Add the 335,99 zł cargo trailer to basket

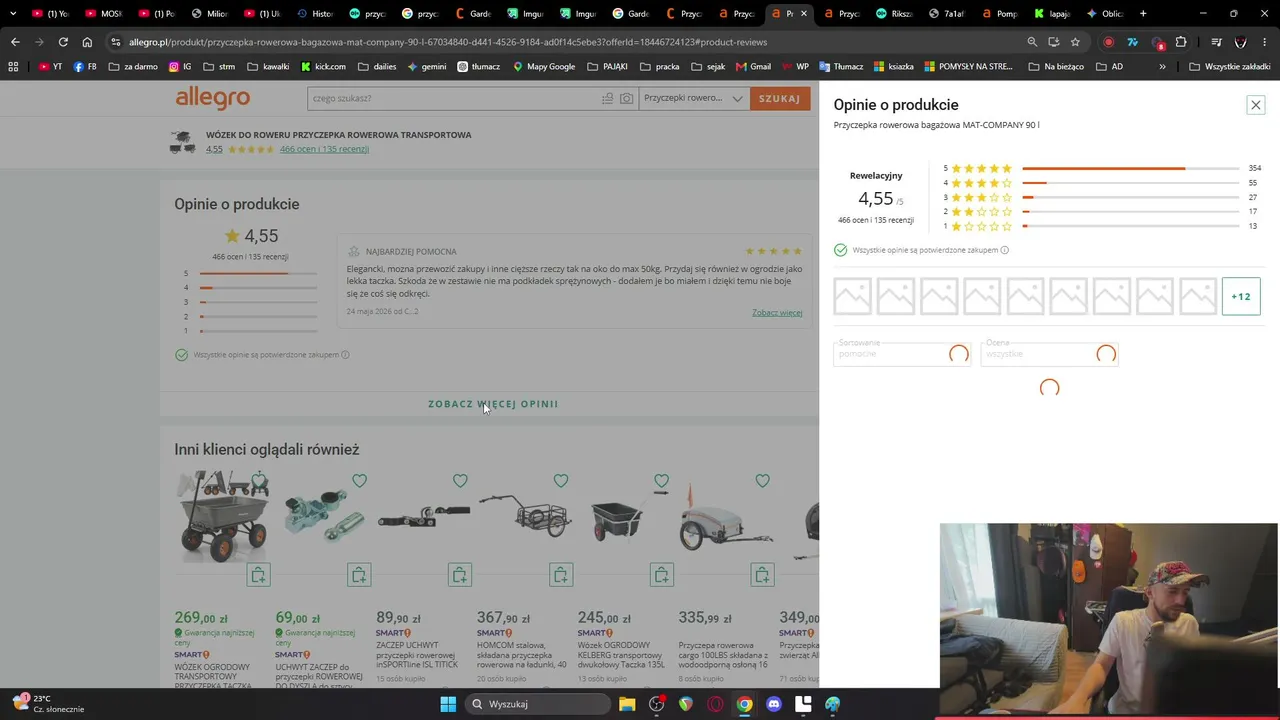pyautogui.click(x=762, y=575)
